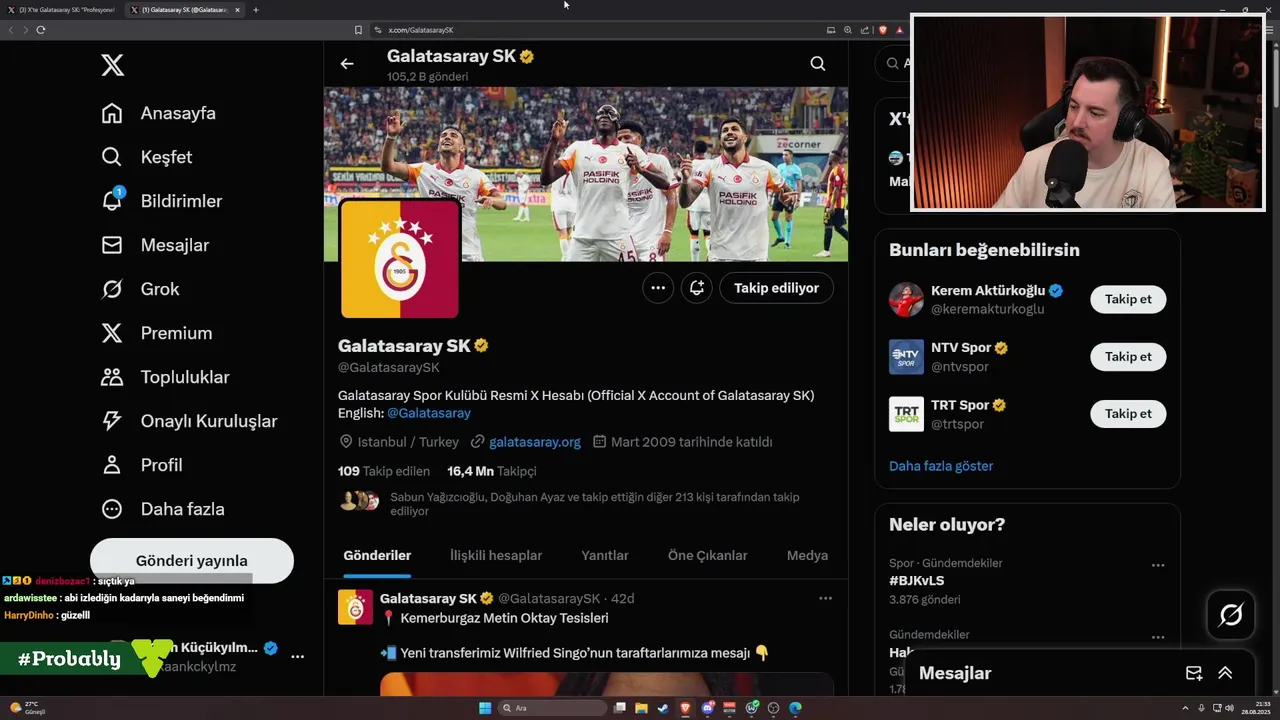Open Premium in sidebar
Screen dimensions: 1280x720
157,333
